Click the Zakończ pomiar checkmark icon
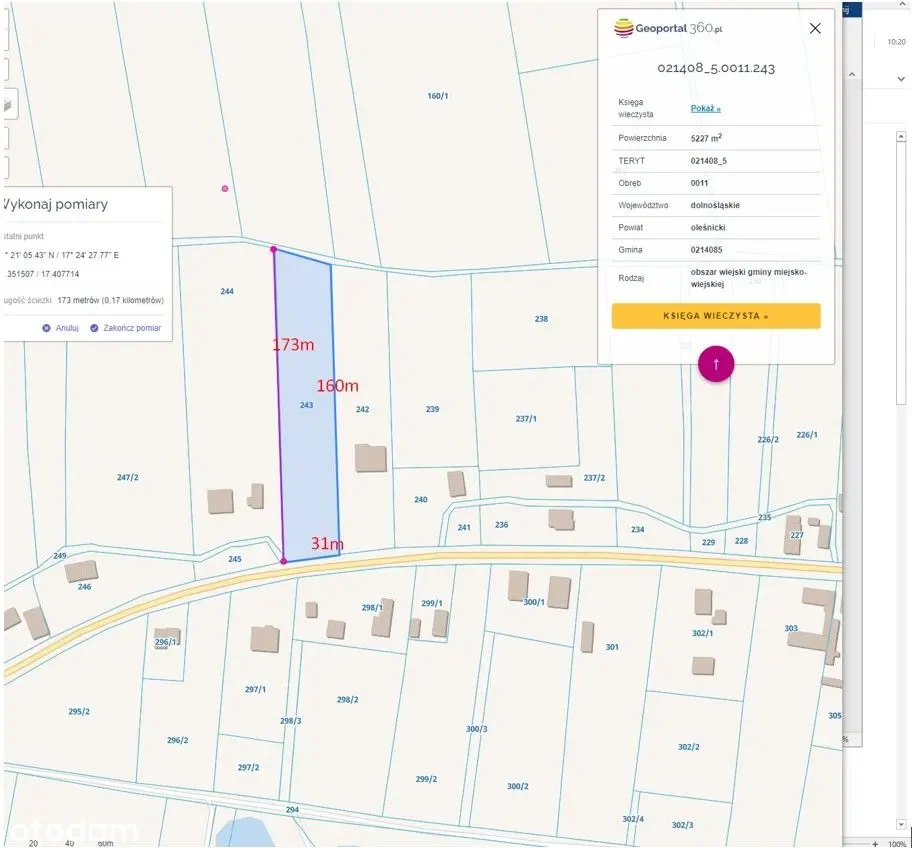 94,328
